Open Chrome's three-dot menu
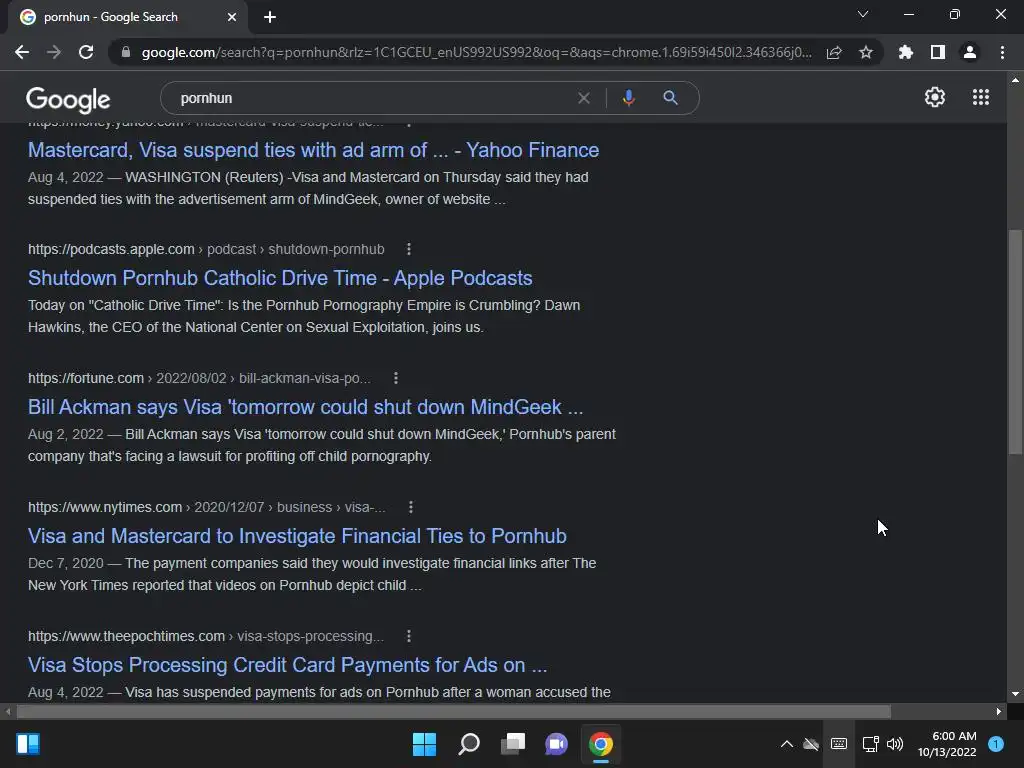The image size is (1024, 768). (x=1002, y=52)
